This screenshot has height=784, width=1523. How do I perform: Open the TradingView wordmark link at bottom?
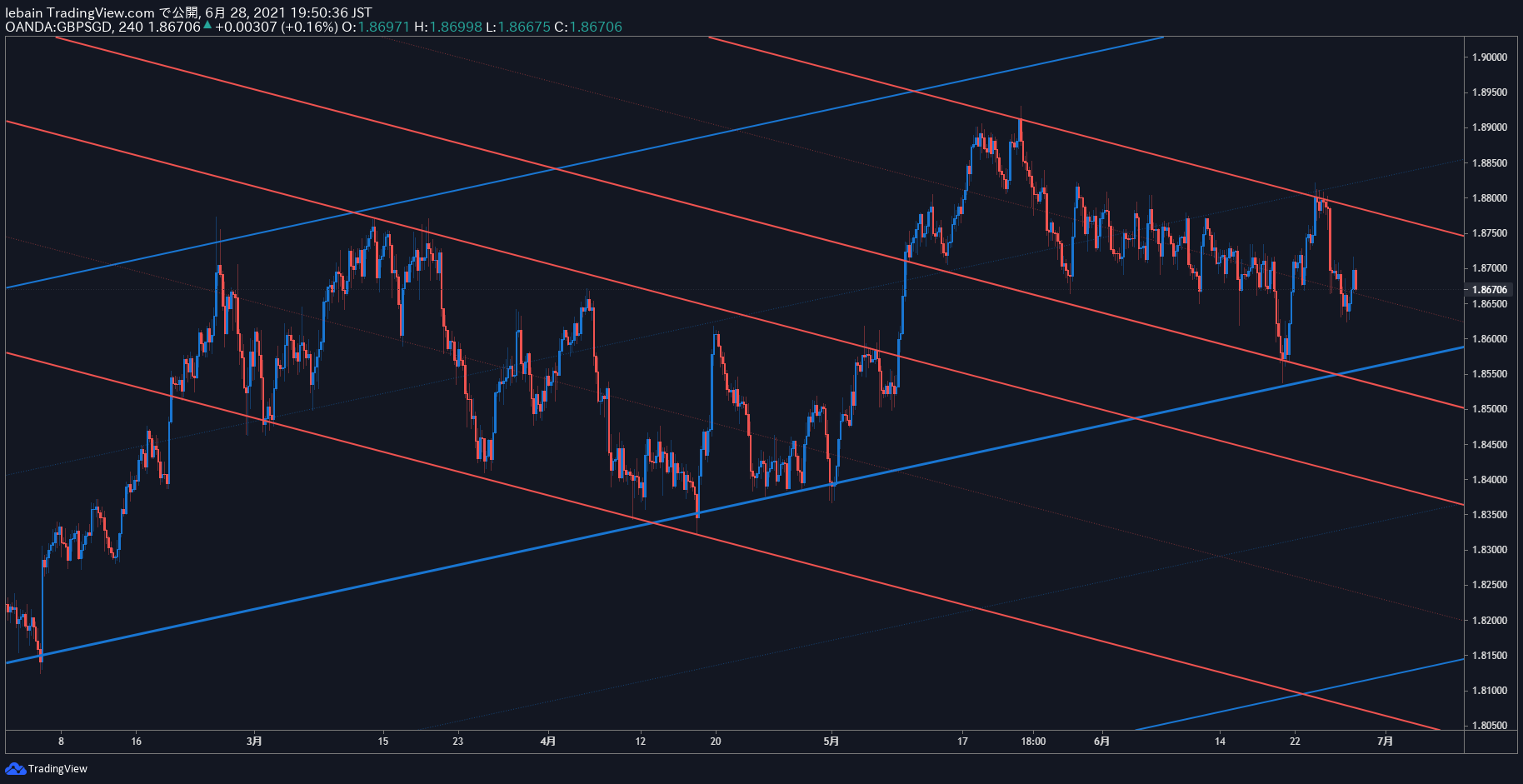tap(57, 768)
